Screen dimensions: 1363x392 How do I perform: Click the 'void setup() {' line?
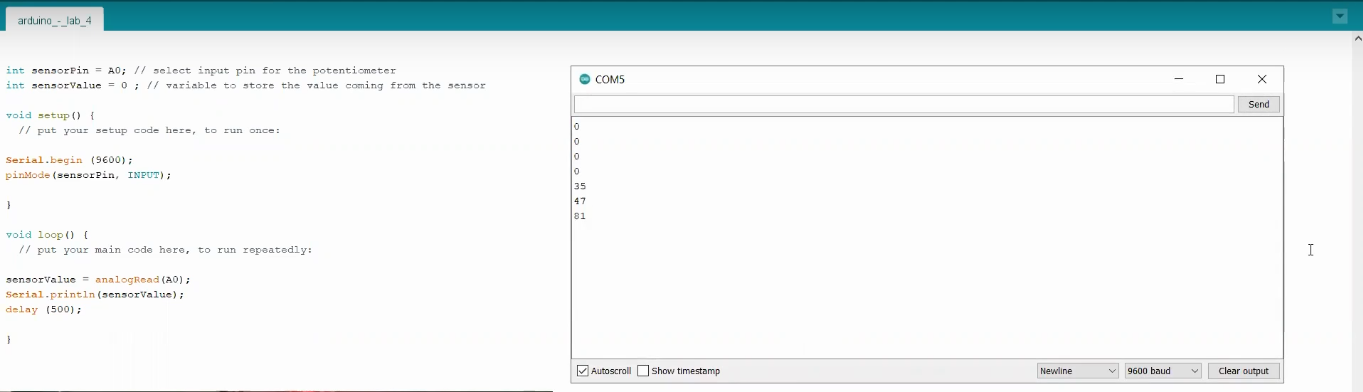[50, 116]
